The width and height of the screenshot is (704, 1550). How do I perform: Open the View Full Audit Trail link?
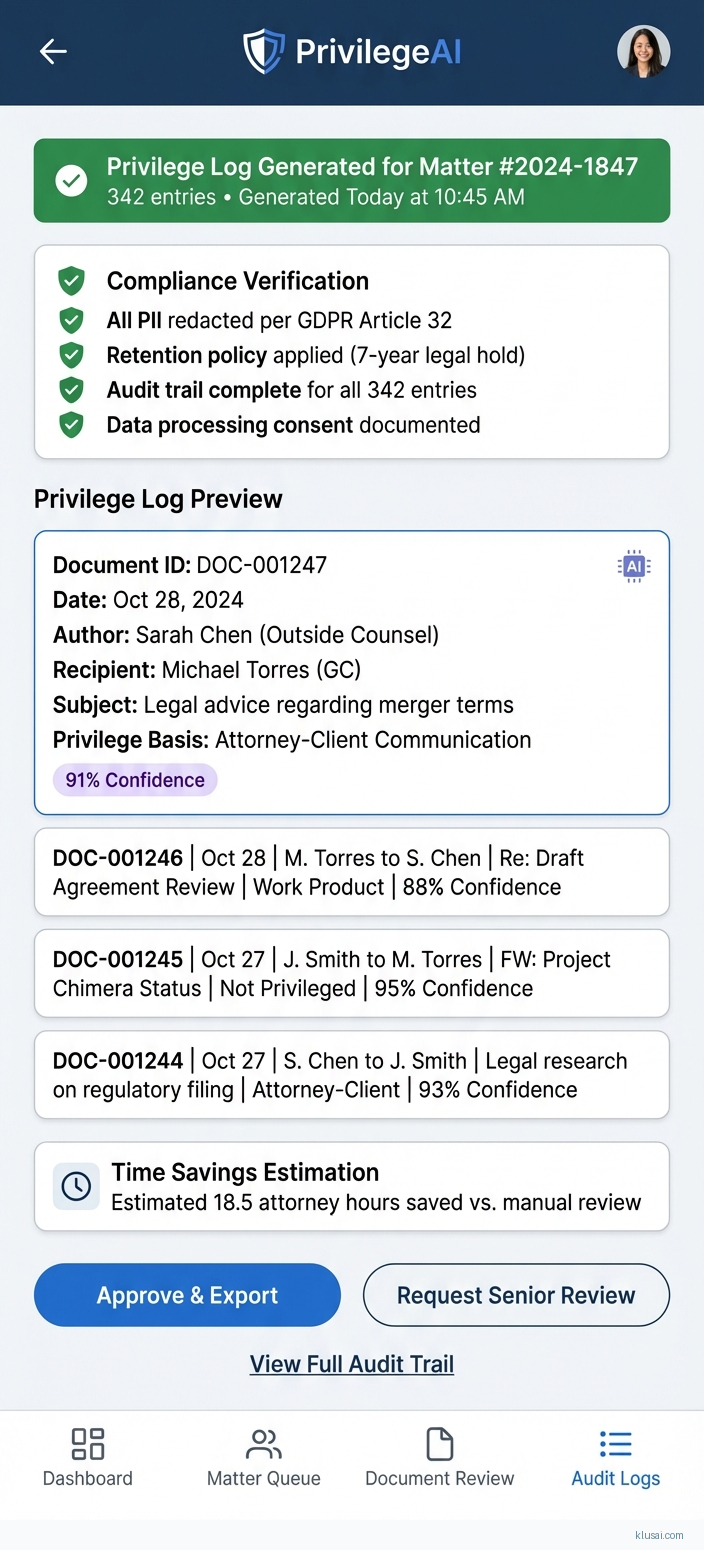pyautogui.click(x=352, y=1364)
